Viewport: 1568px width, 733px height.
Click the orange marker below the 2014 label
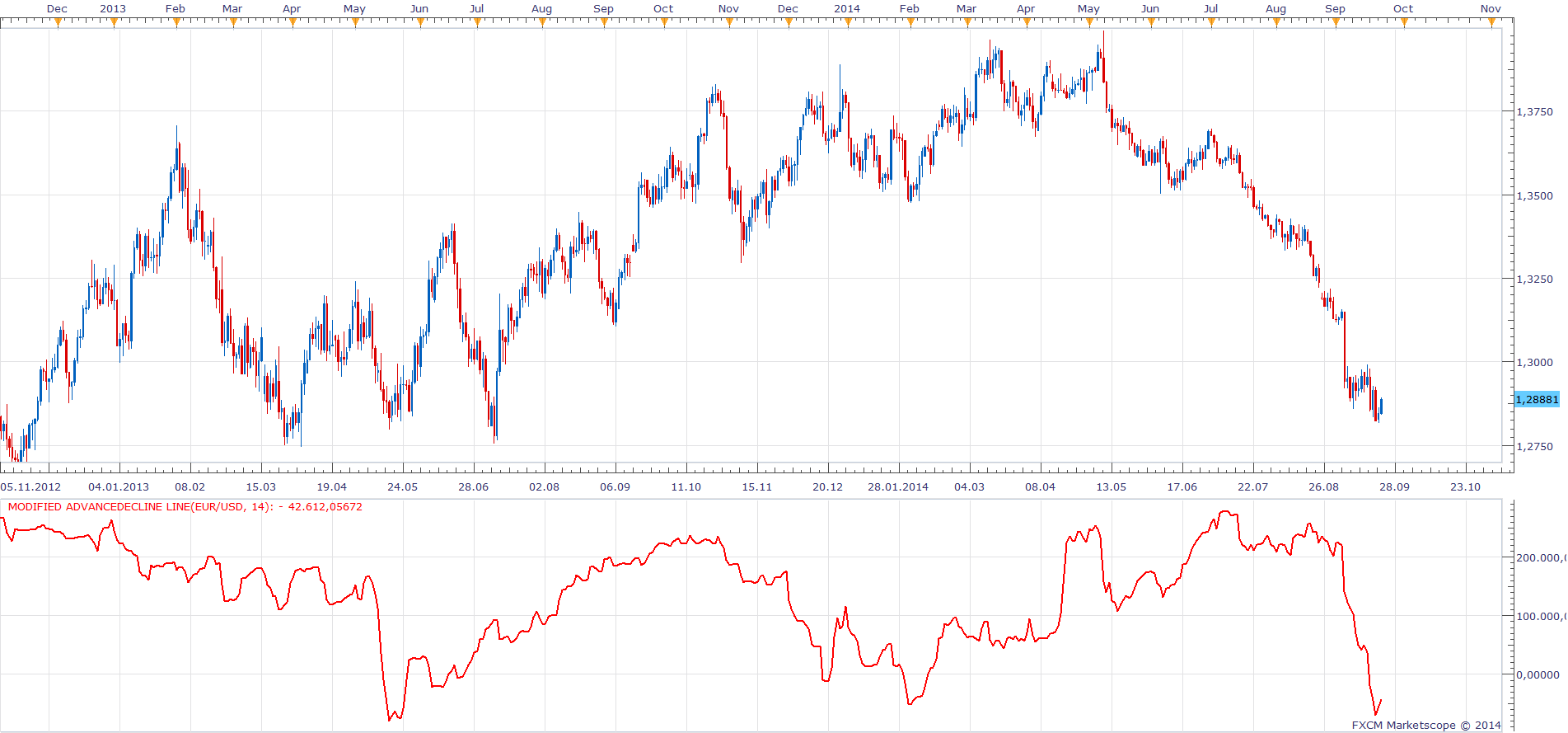coord(848,23)
